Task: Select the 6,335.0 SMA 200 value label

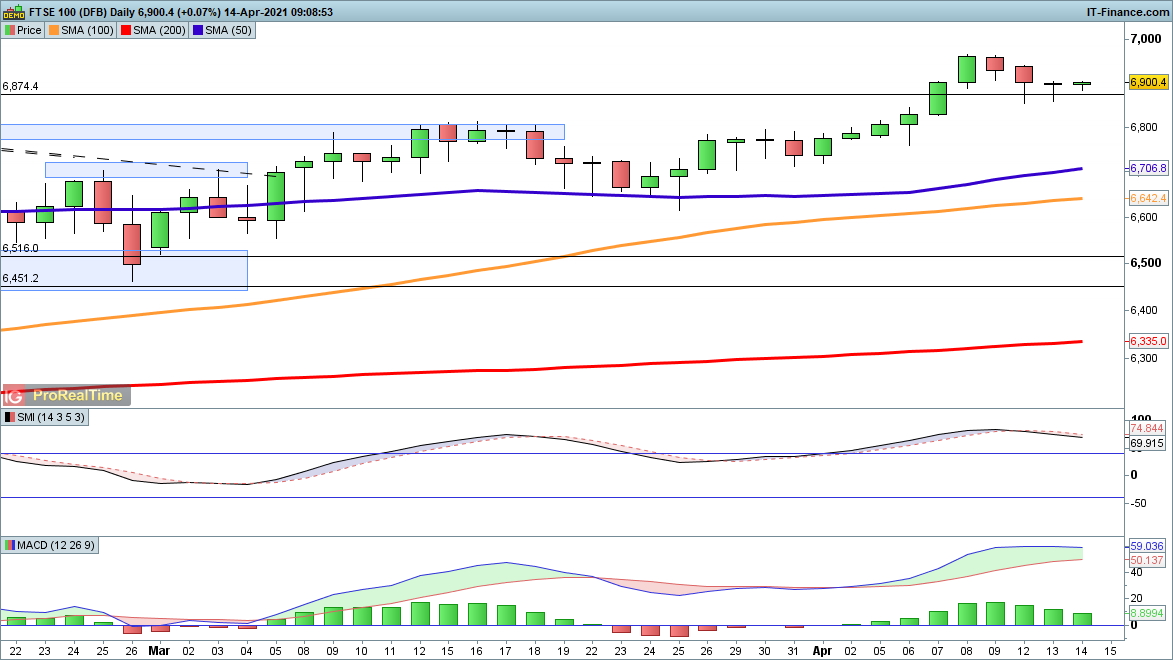Action: [x=1148, y=341]
